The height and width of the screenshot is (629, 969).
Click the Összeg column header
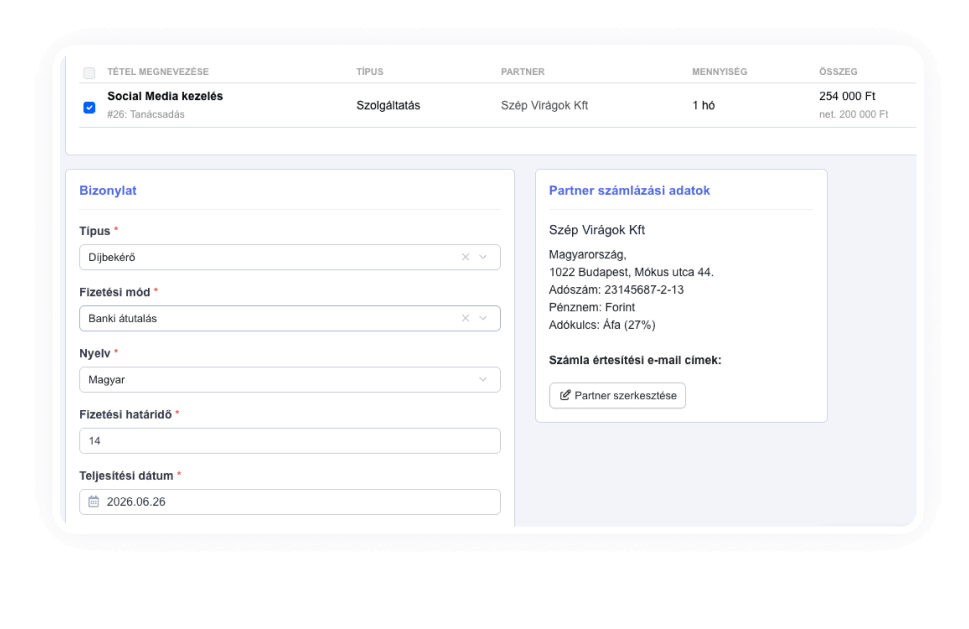coord(838,72)
